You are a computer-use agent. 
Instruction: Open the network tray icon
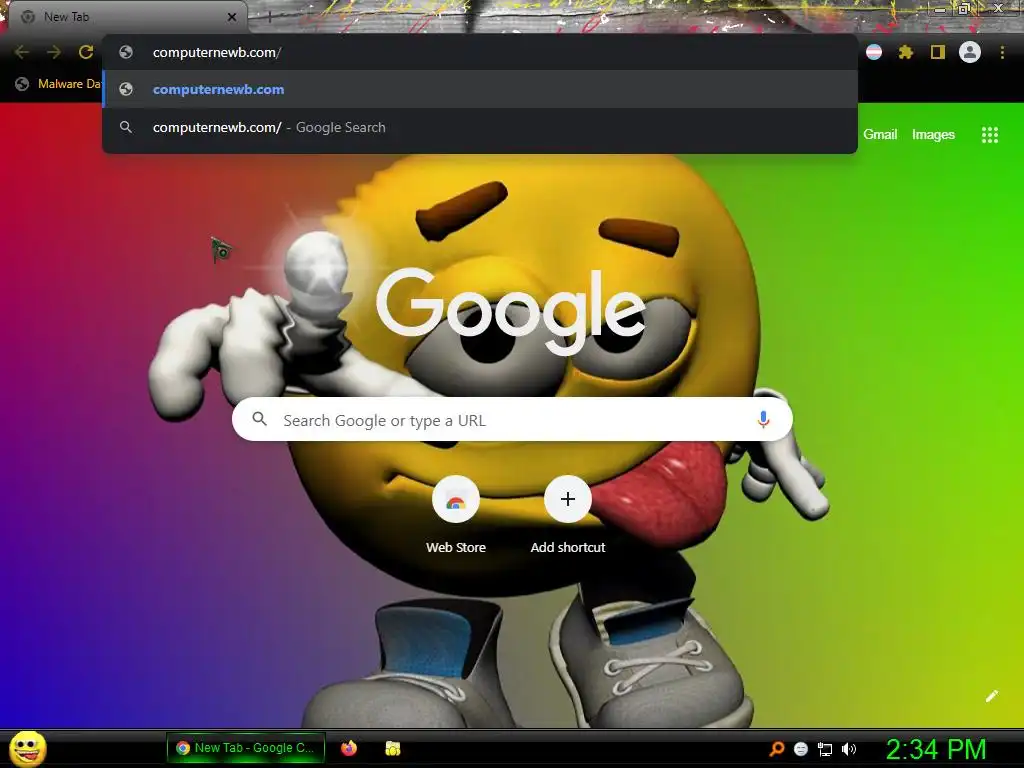coord(825,749)
